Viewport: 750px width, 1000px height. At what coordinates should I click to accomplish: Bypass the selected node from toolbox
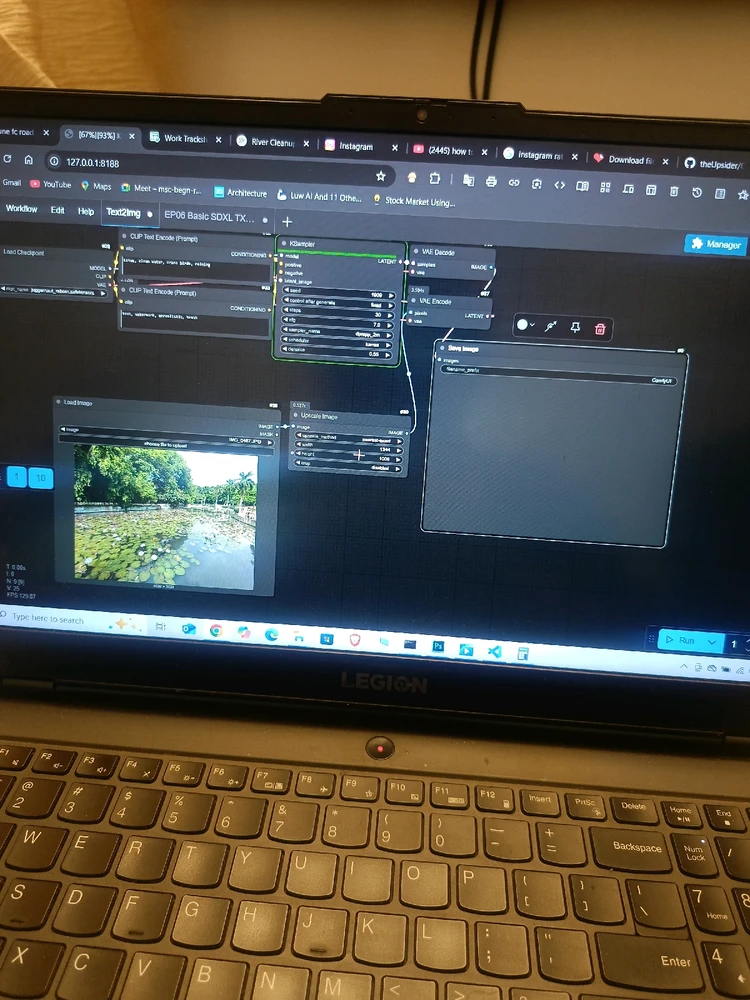tap(550, 326)
